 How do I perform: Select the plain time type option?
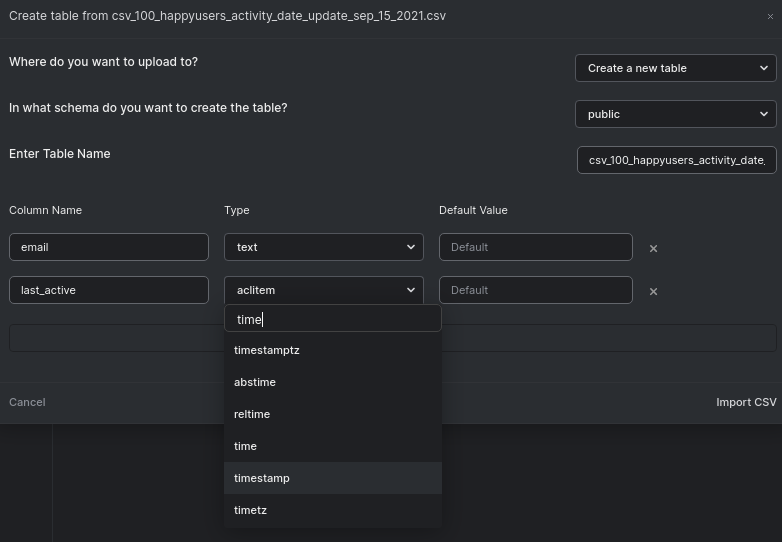tap(246, 446)
